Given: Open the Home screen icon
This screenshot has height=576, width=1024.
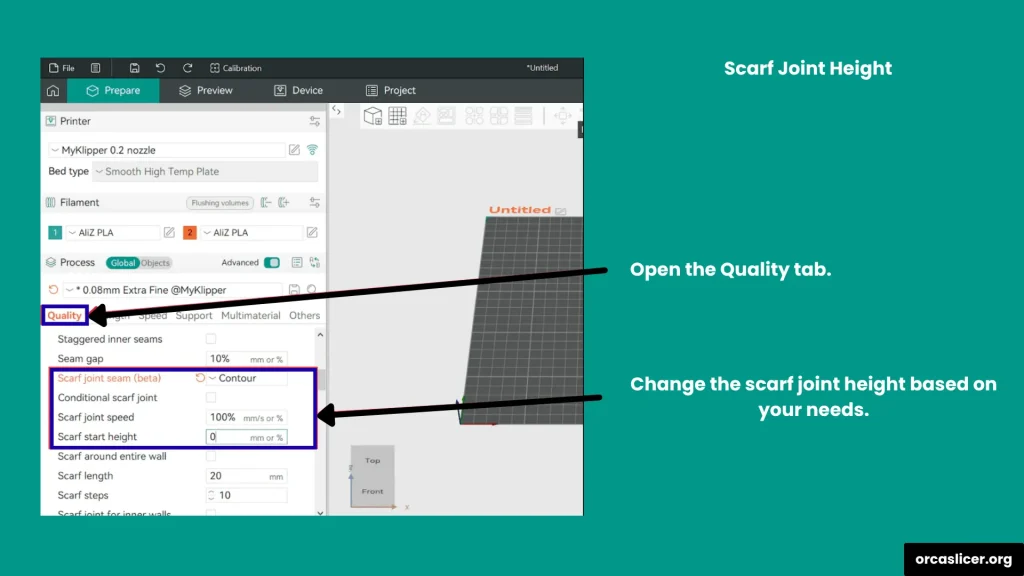Looking at the screenshot, I should tap(53, 91).
